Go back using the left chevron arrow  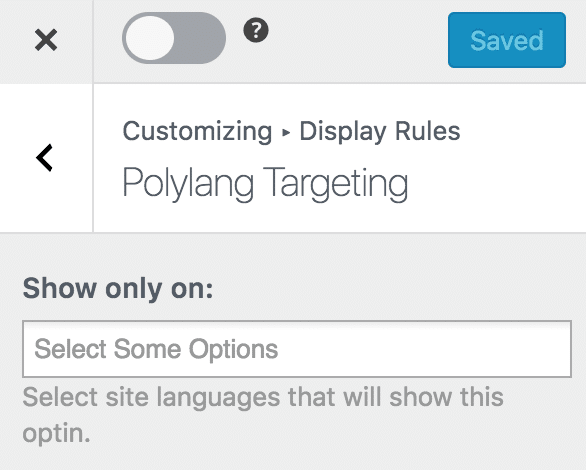pos(45,158)
